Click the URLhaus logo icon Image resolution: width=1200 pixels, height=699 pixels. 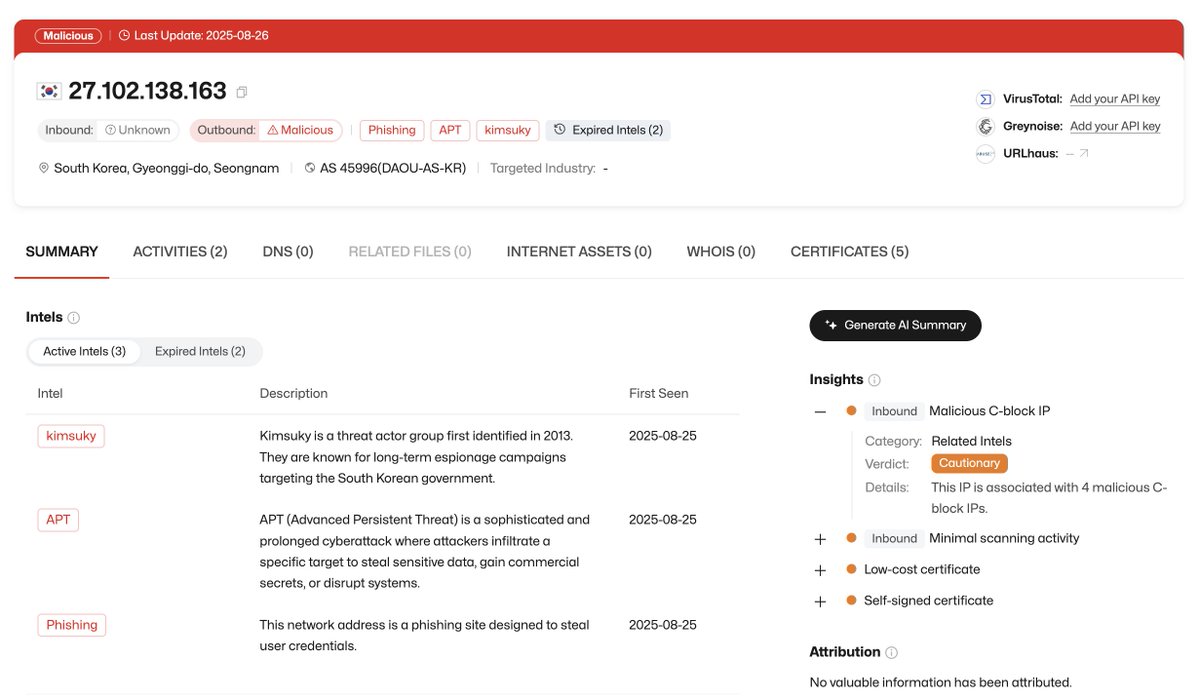pos(986,153)
